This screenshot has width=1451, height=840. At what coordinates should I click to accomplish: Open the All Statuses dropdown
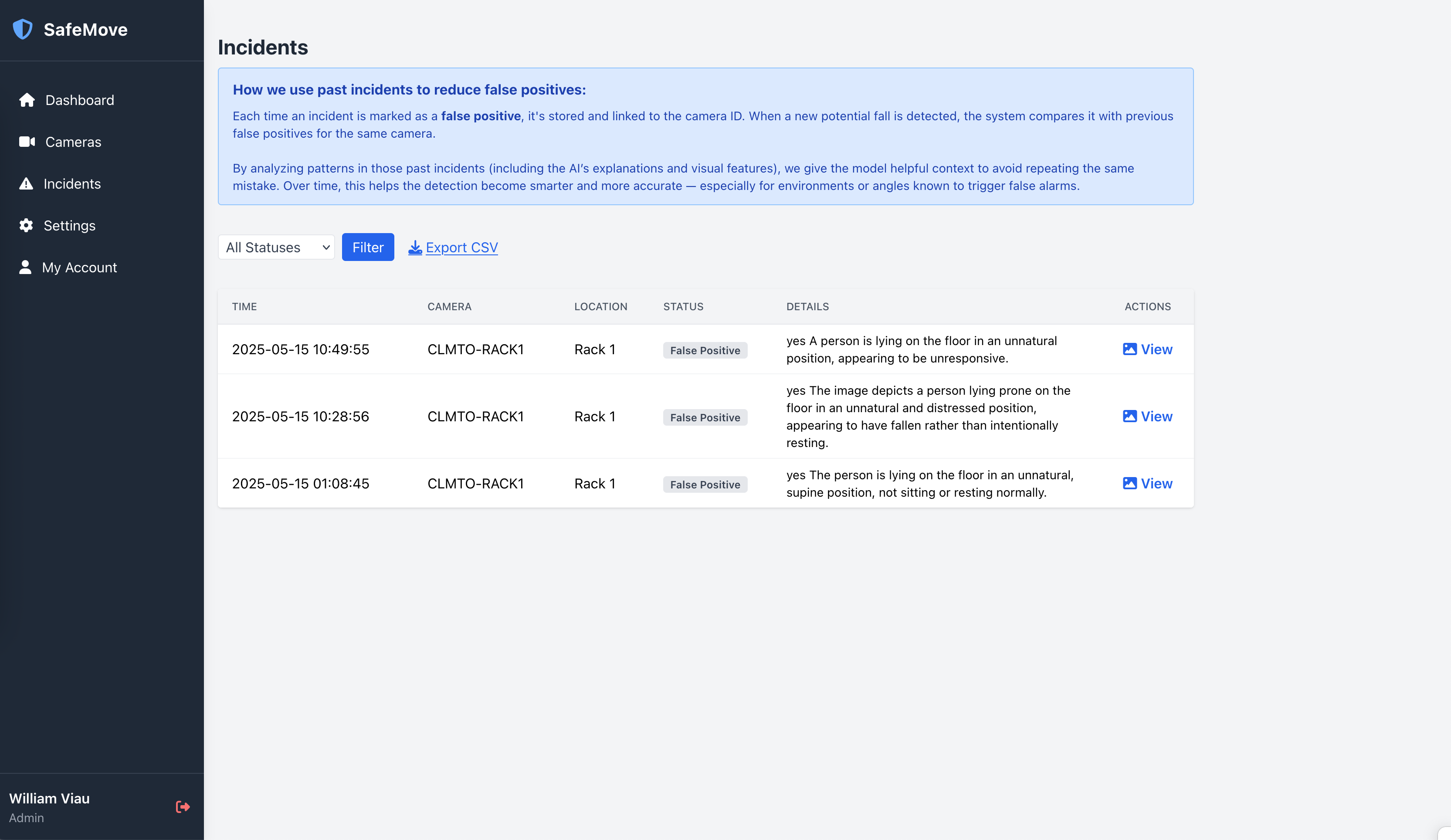[x=276, y=247]
